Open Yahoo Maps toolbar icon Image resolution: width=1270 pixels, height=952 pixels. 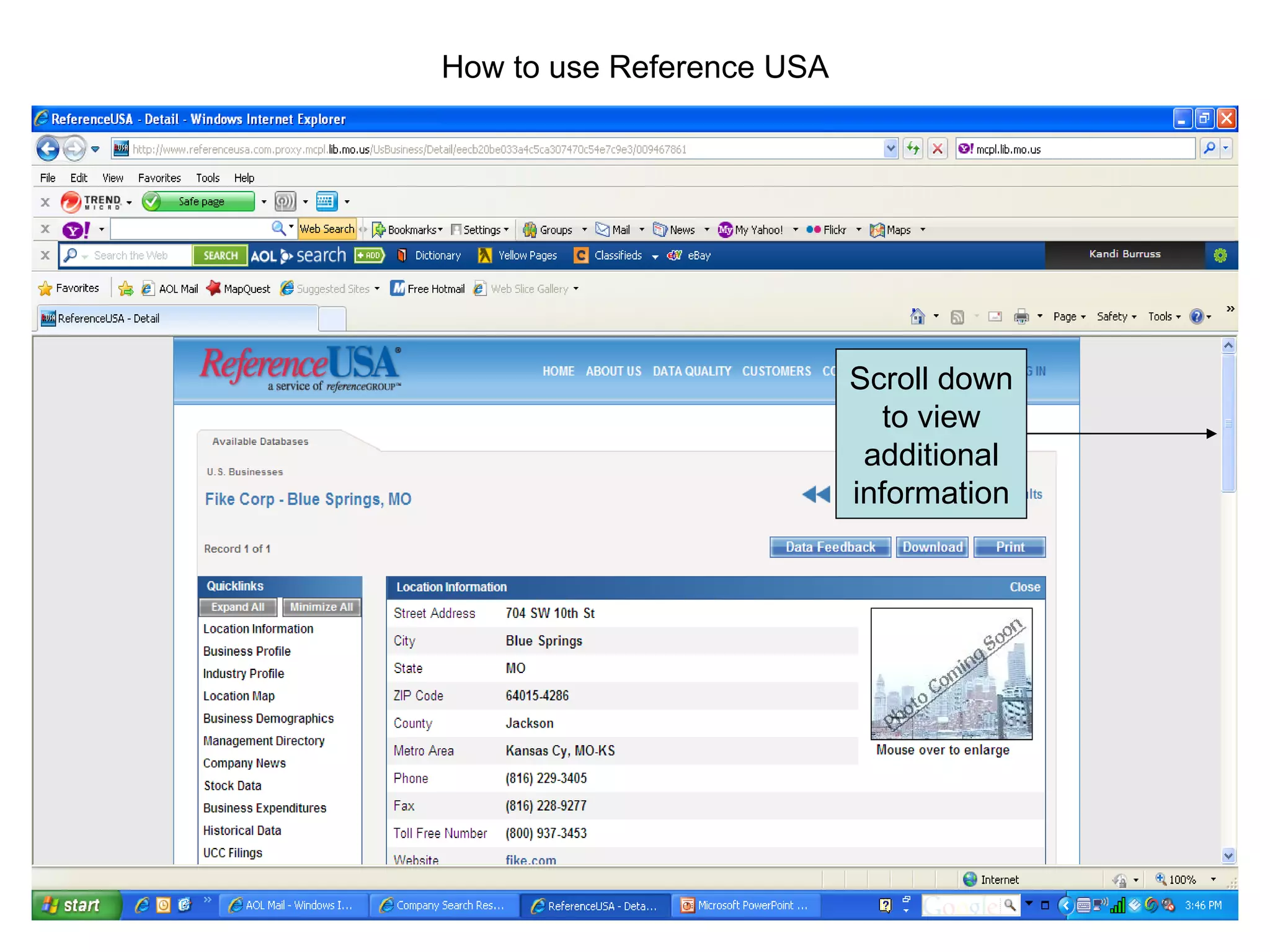(877, 230)
